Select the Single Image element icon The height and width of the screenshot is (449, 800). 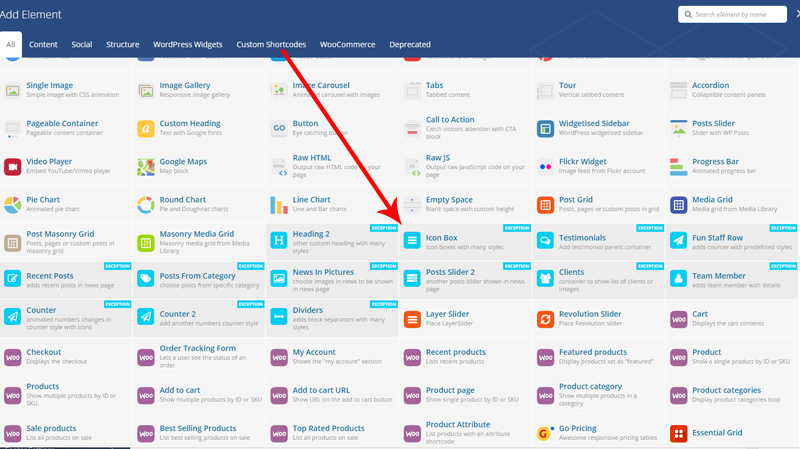12,91
